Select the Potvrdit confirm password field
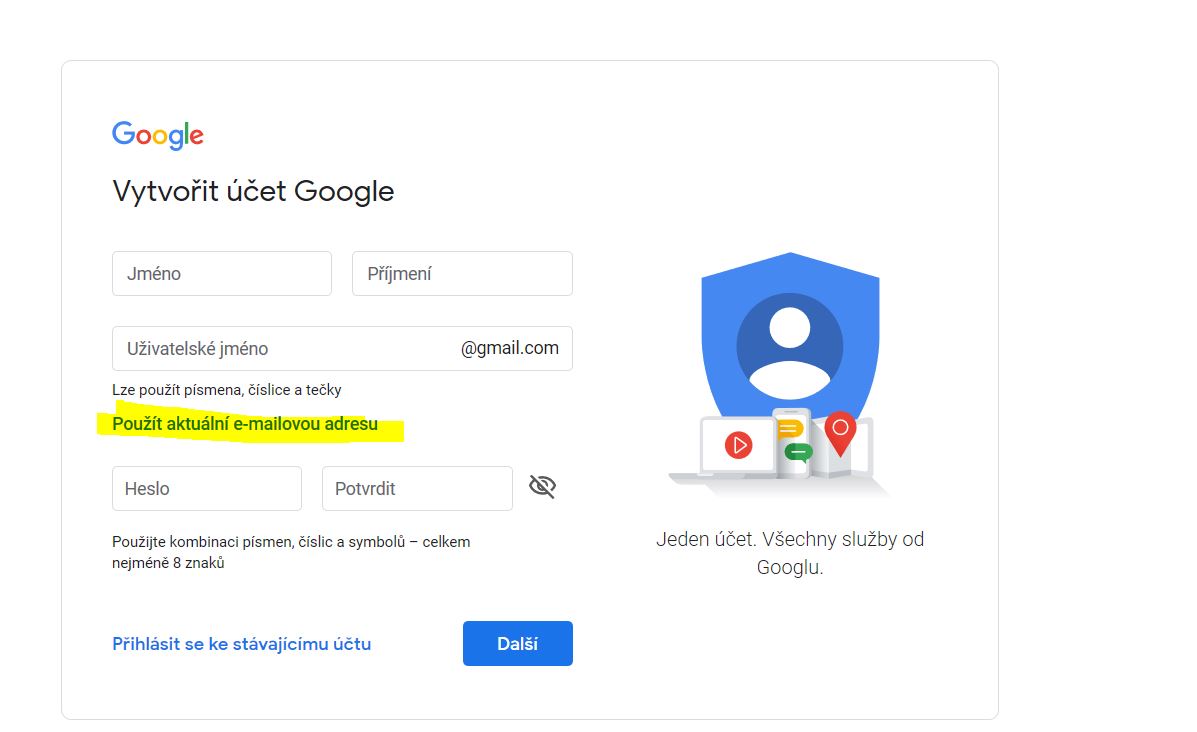 (x=418, y=489)
